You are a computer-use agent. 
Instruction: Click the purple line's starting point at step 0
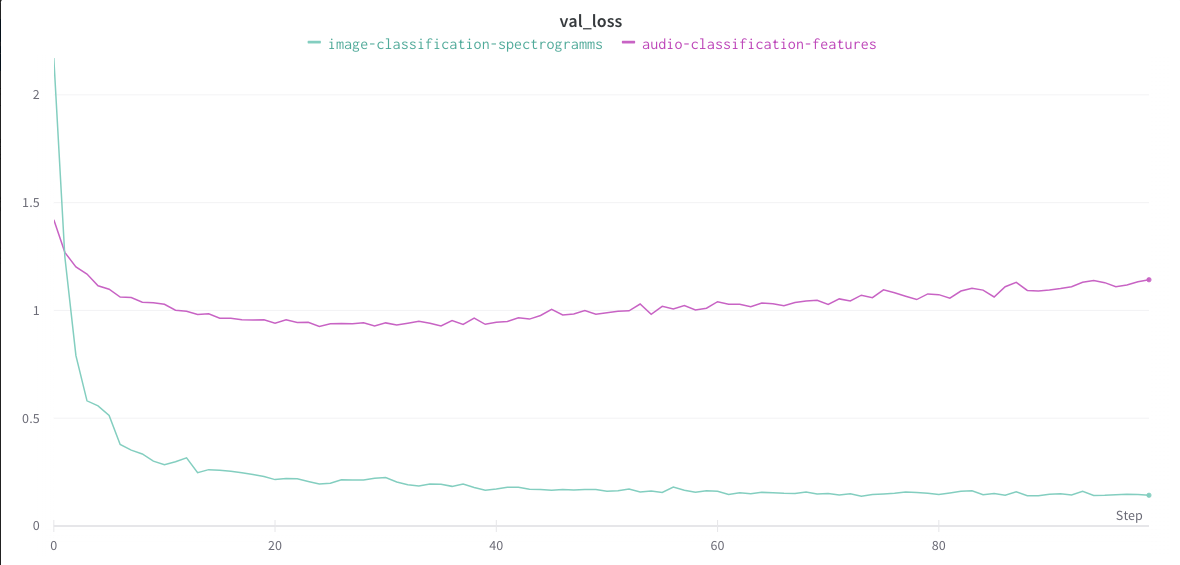[x=54, y=220]
